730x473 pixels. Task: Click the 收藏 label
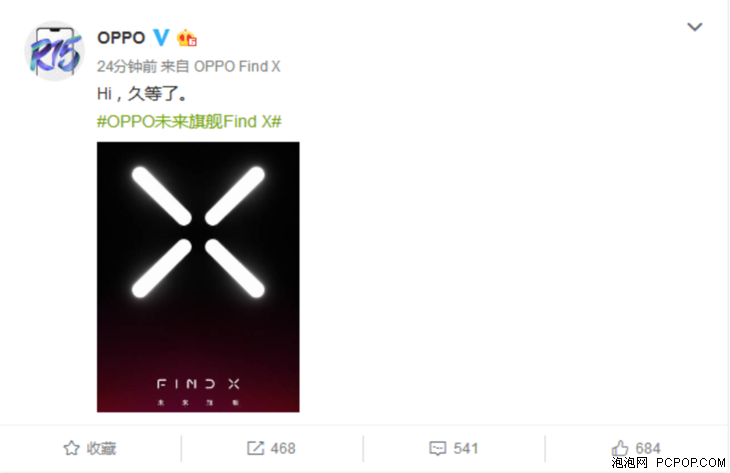point(101,448)
